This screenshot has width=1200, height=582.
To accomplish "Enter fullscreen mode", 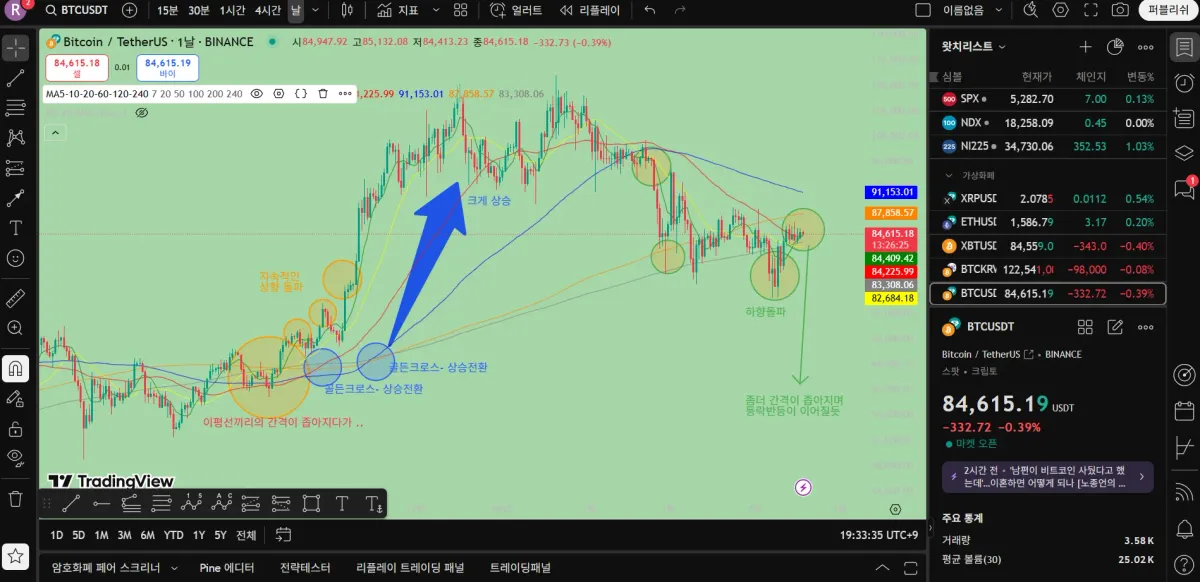I will tap(1091, 10).
